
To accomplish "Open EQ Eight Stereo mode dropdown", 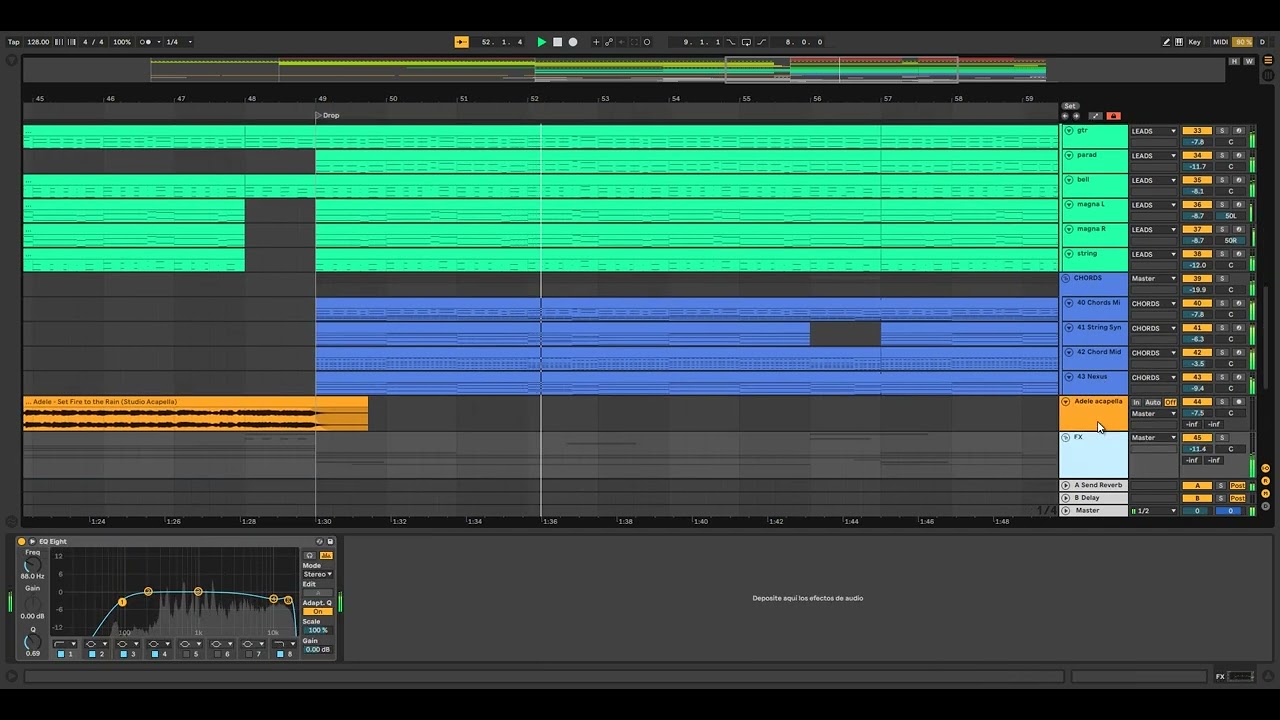I will point(317,574).
